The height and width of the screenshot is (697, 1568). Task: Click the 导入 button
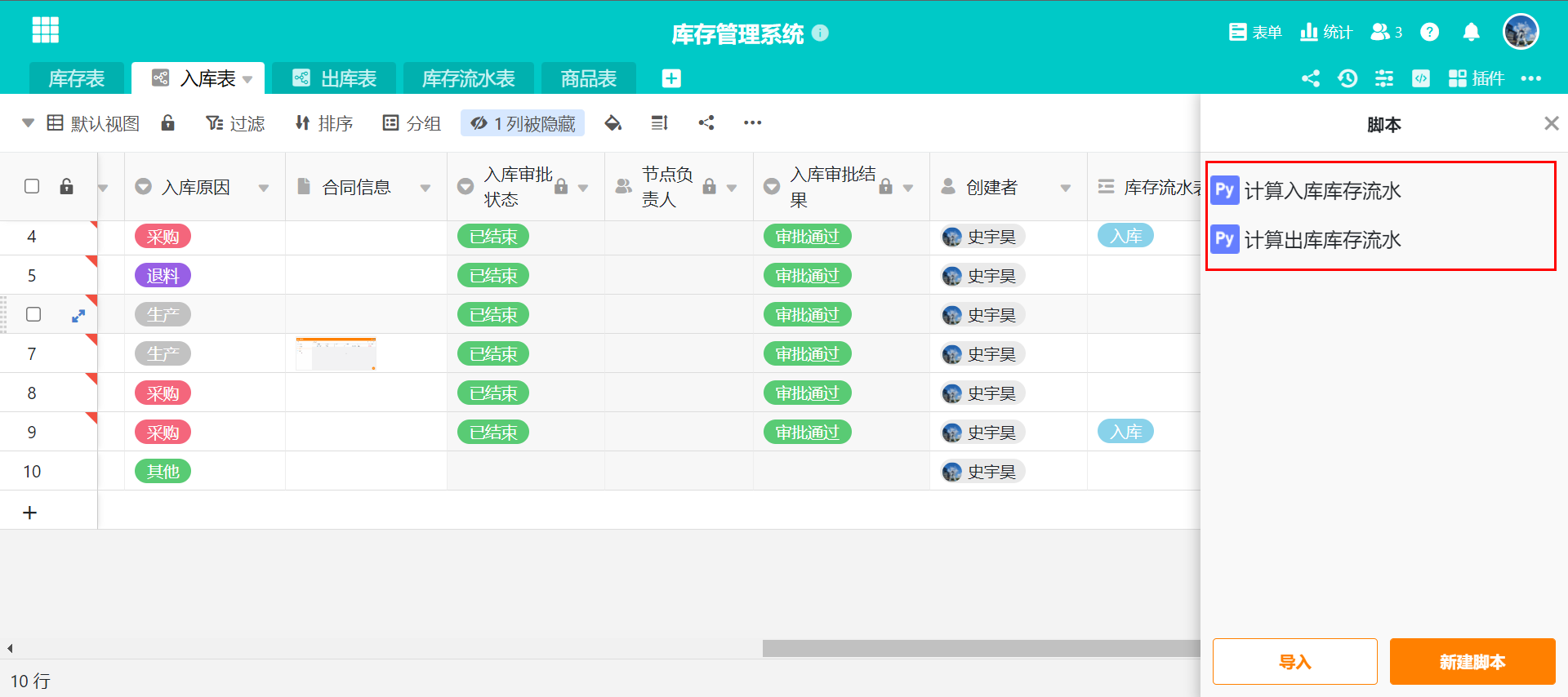click(1294, 661)
